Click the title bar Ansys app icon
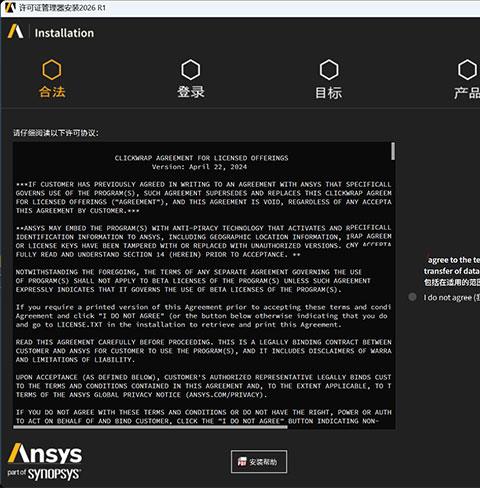The width and height of the screenshot is (480, 488). (x=10, y=7)
